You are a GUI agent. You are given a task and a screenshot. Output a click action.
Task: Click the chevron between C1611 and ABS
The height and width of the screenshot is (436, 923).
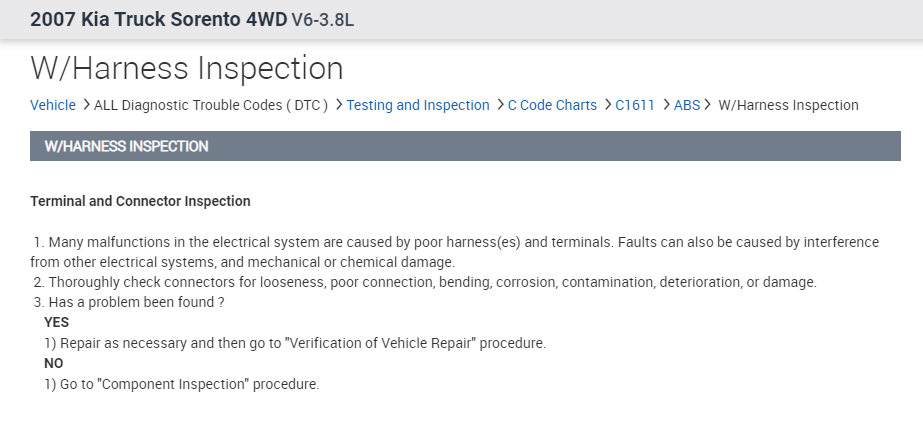pyautogui.click(x=666, y=105)
